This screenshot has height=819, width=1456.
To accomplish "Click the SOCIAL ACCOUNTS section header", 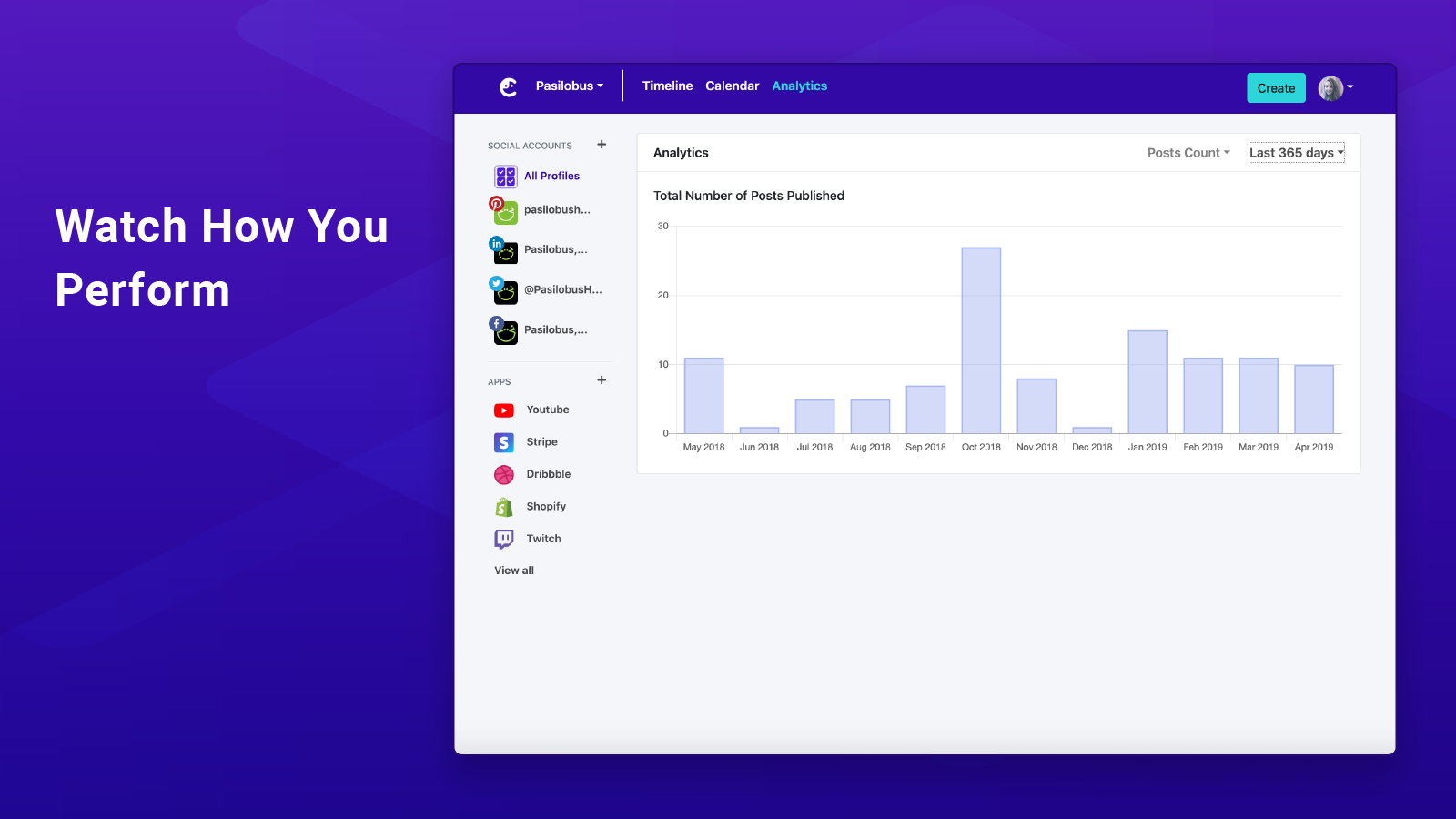I will [x=530, y=146].
